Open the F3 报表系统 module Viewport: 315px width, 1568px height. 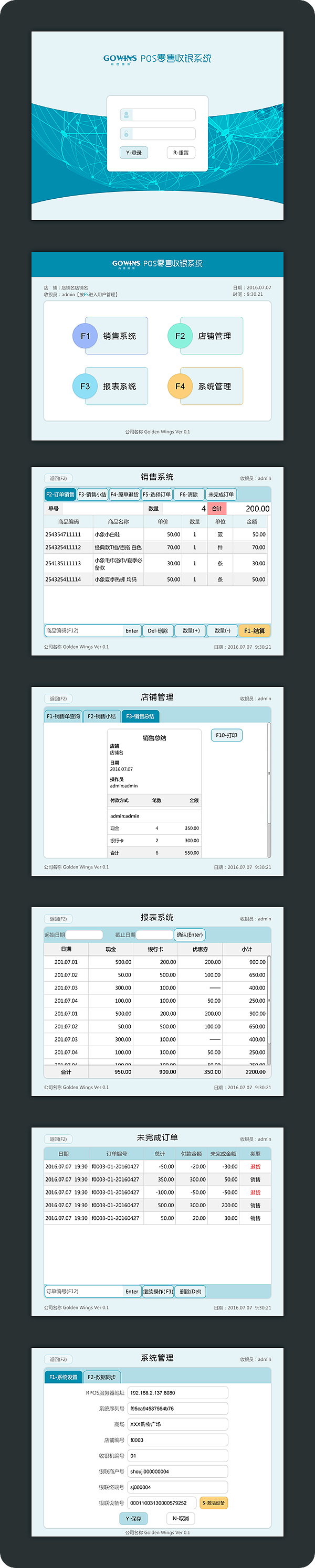pos(110,386)
